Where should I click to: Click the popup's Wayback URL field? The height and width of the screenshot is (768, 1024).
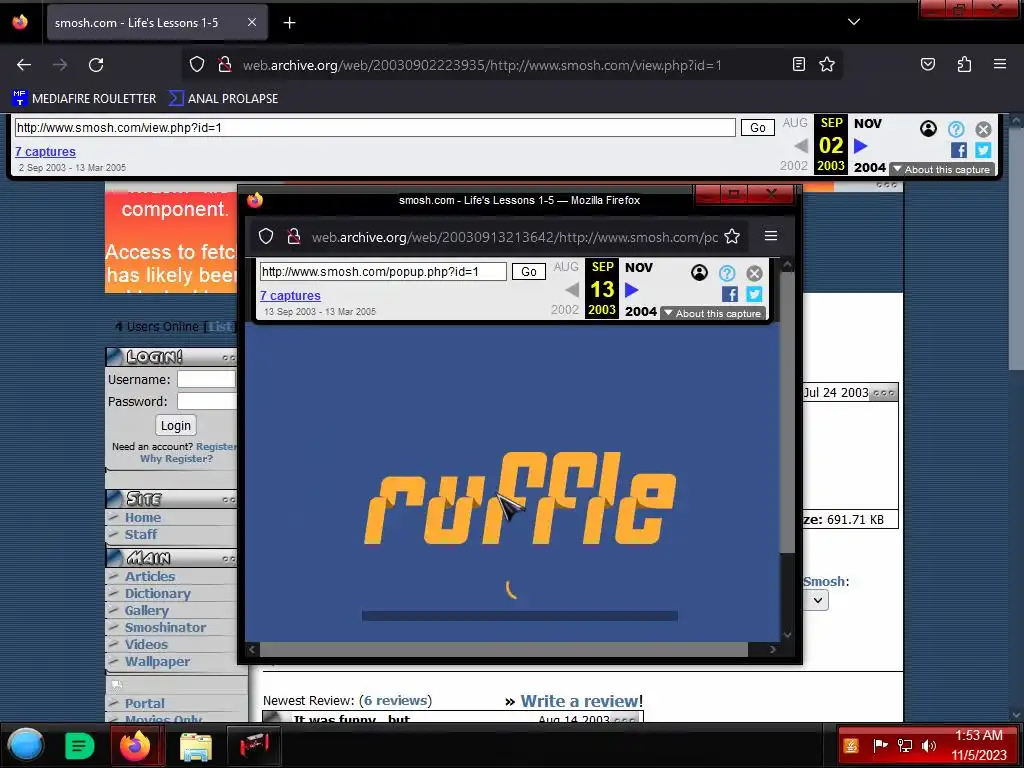pyautogui.click(x=383, y=272)
